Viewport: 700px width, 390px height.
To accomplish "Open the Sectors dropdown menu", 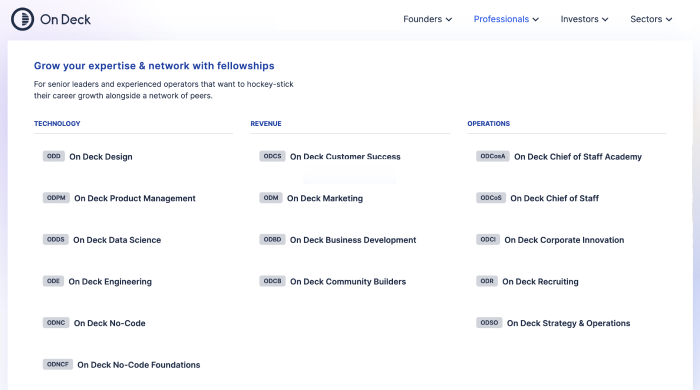I will [x=651, y=19].
